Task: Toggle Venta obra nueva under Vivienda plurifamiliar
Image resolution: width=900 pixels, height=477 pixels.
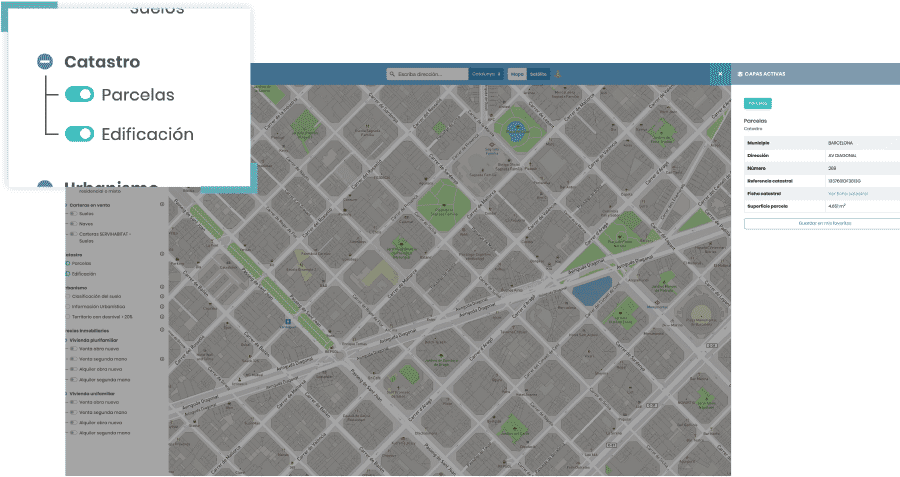Action: [73, 348]
